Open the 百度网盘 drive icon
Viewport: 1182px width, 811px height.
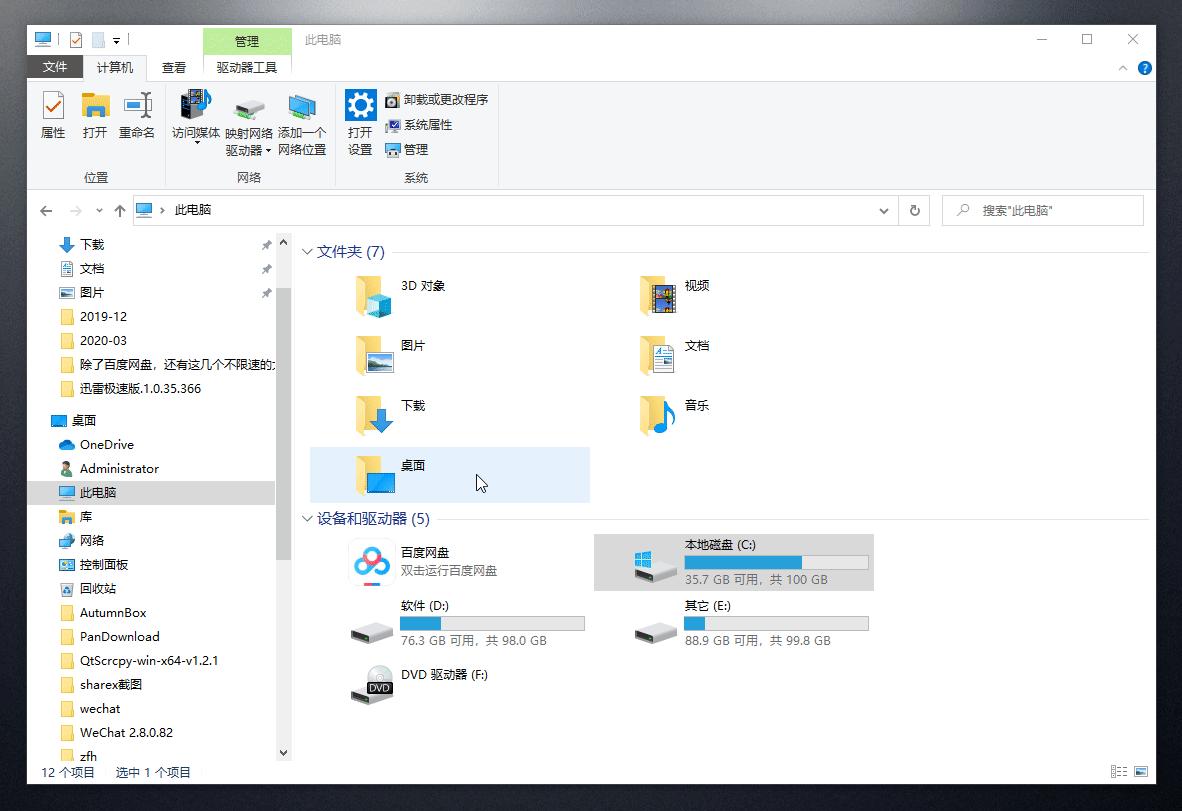tap(371, 562)
